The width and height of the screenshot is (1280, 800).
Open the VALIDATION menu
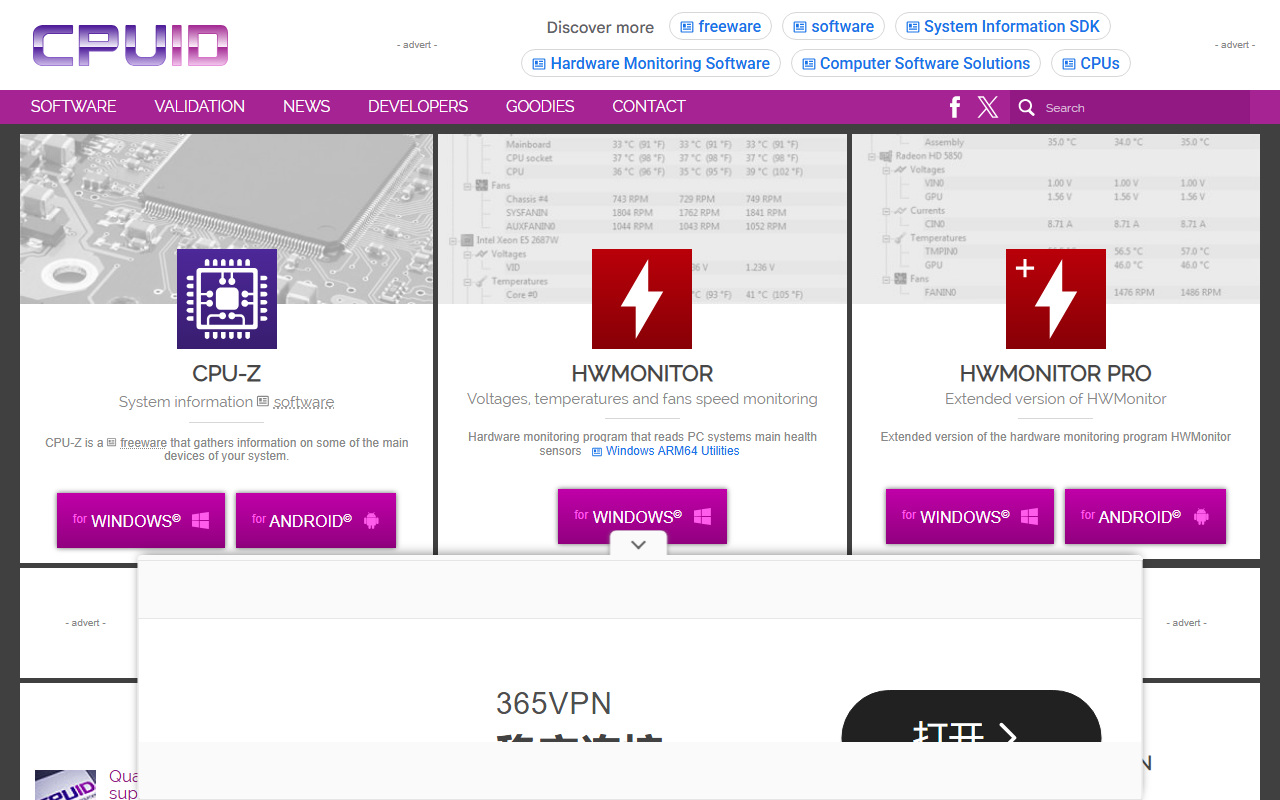[x=200, y=107]
